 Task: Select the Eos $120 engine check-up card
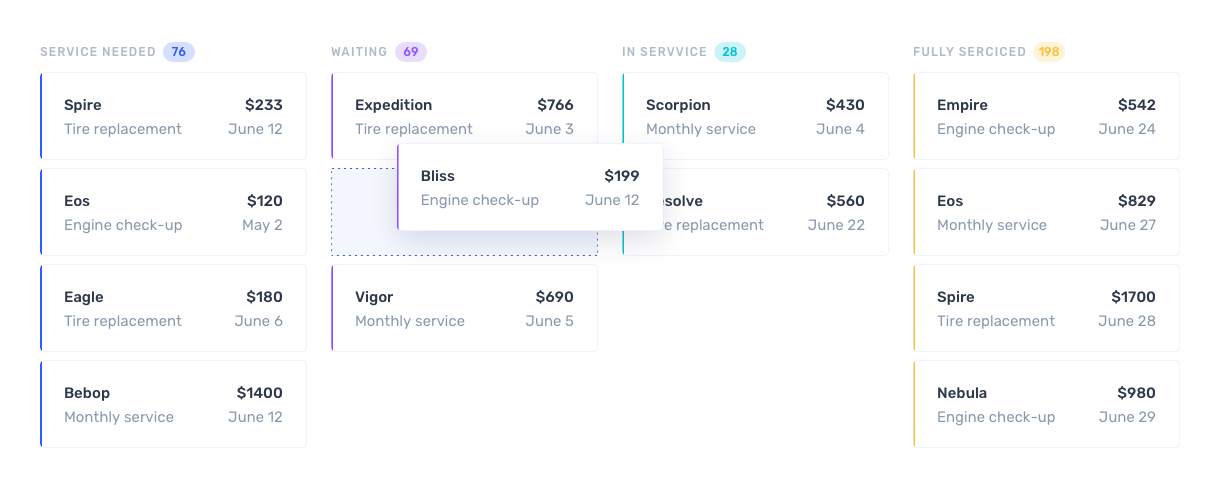coord(173,212)
